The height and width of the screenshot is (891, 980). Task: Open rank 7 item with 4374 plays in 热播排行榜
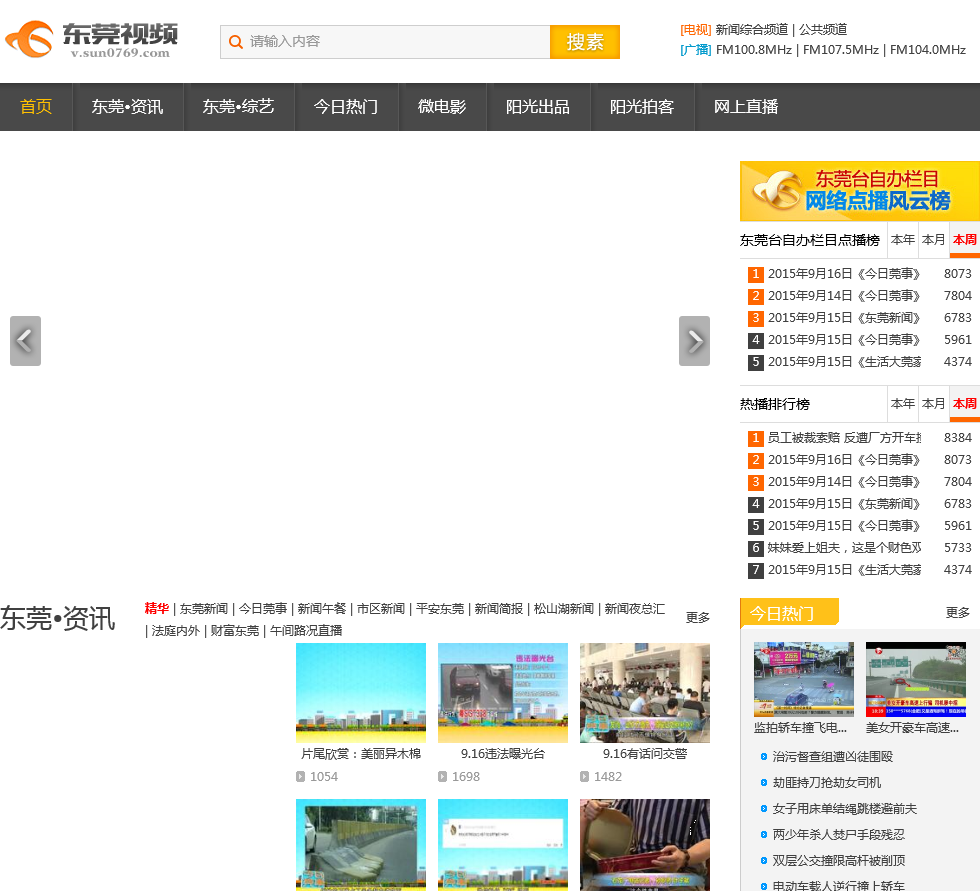(844, 570)
